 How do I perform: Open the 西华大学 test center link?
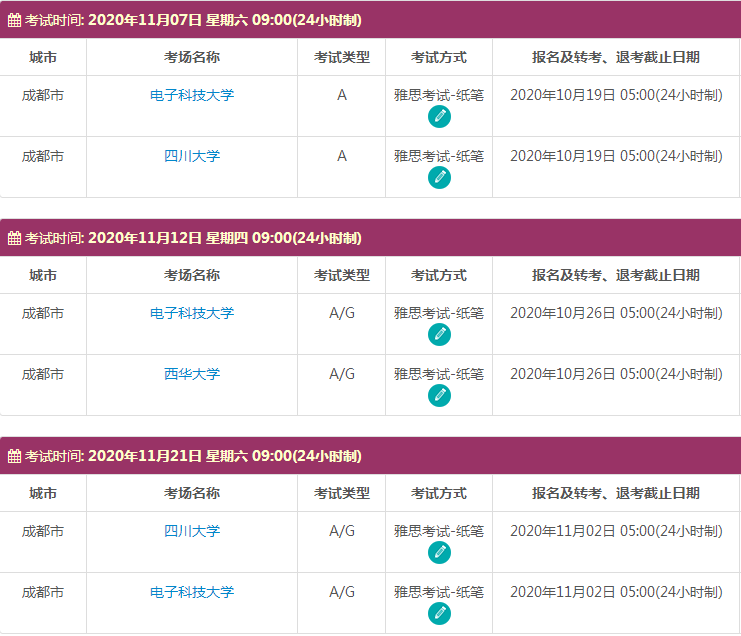192,374
